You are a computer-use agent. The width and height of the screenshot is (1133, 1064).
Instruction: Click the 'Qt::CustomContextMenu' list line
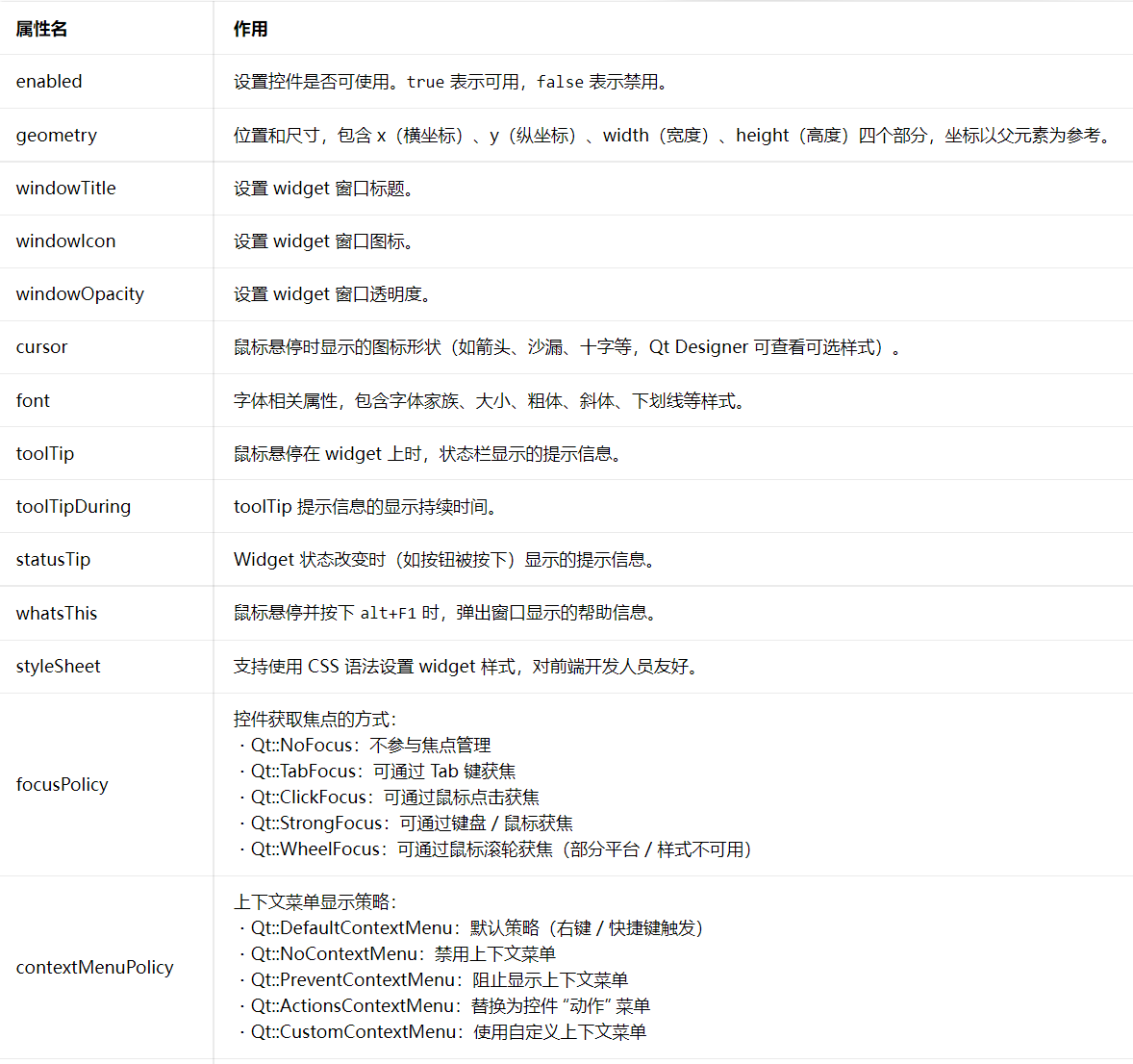point(442,1032)
